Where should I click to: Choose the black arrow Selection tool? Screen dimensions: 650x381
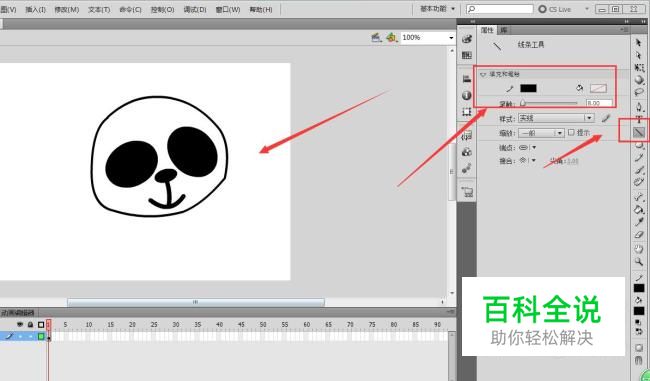pyautogui.click(x=638, y=42)
